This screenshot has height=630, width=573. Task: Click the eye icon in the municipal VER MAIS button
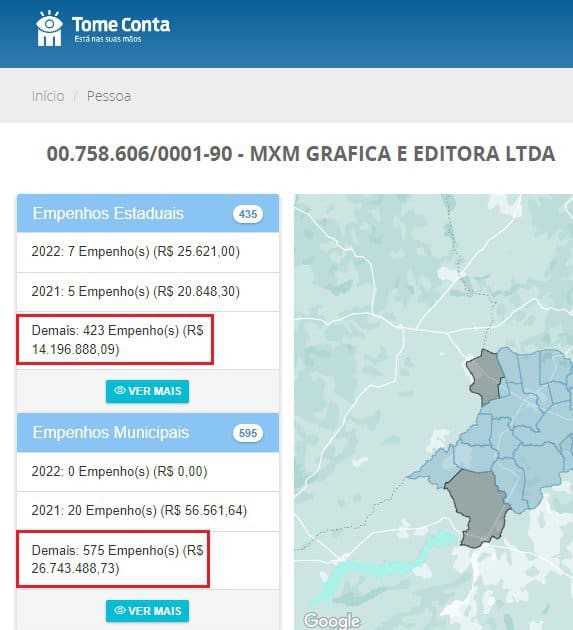[120, 610]
